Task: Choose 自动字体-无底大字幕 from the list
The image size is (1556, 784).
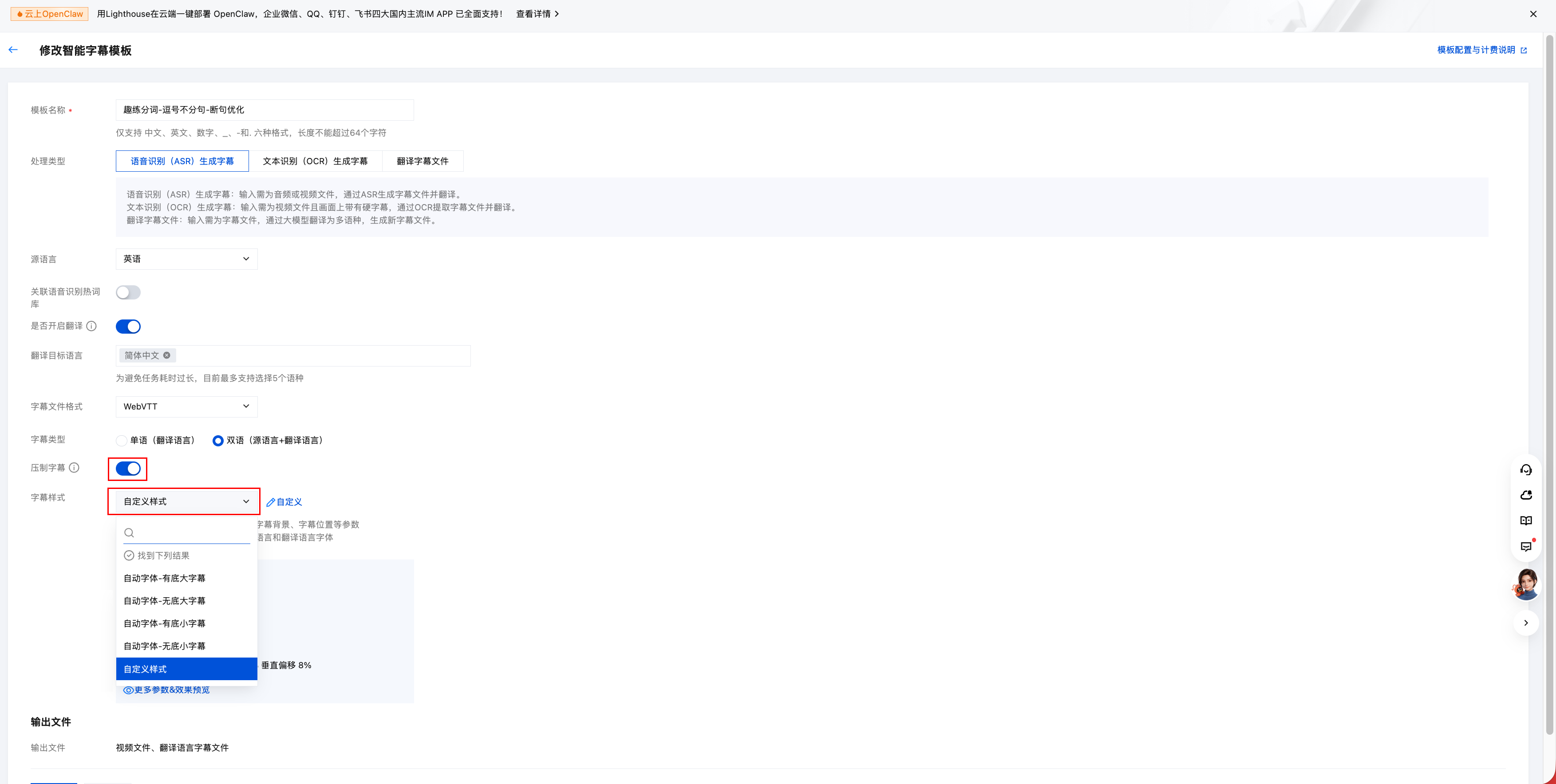Action: coord(164,600)
